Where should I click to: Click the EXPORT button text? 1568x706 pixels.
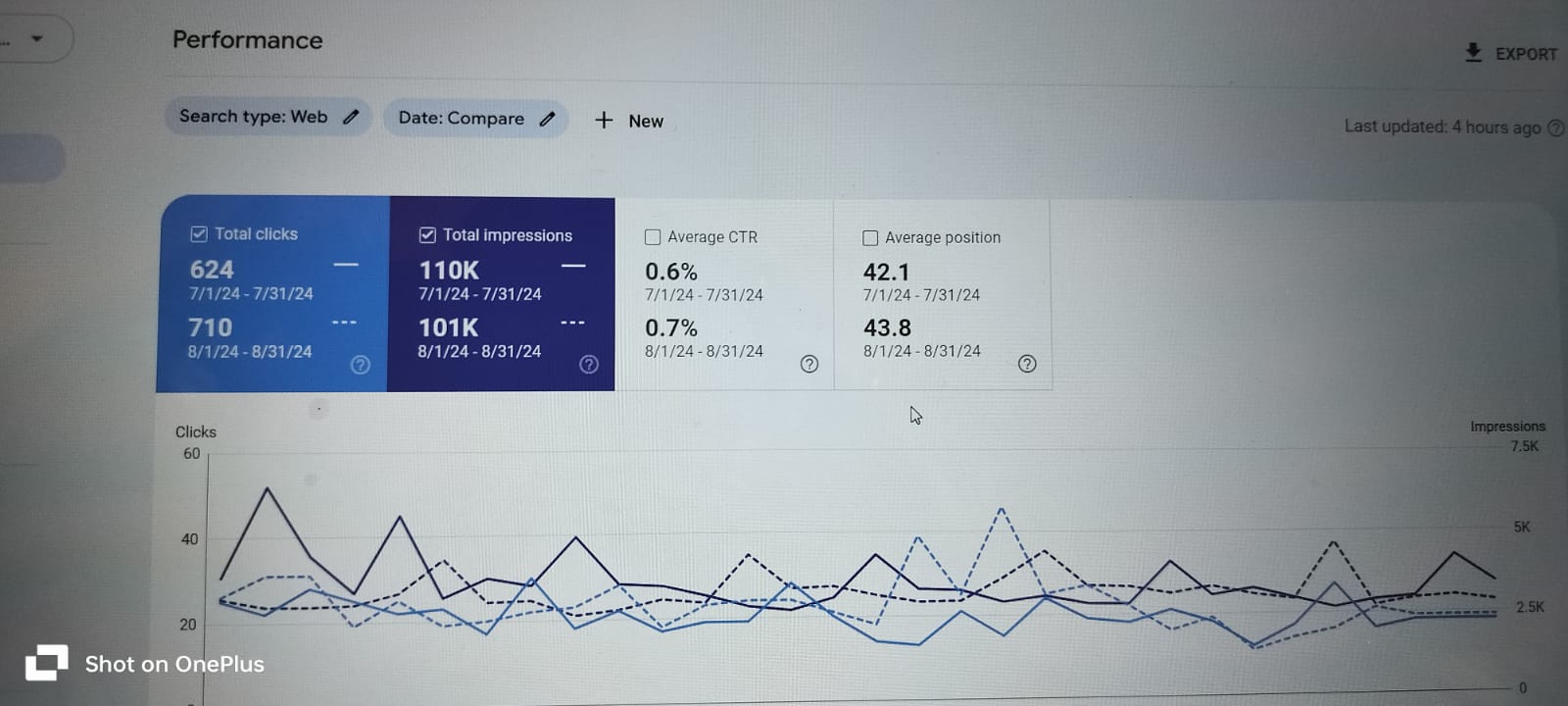point(1526,55)
